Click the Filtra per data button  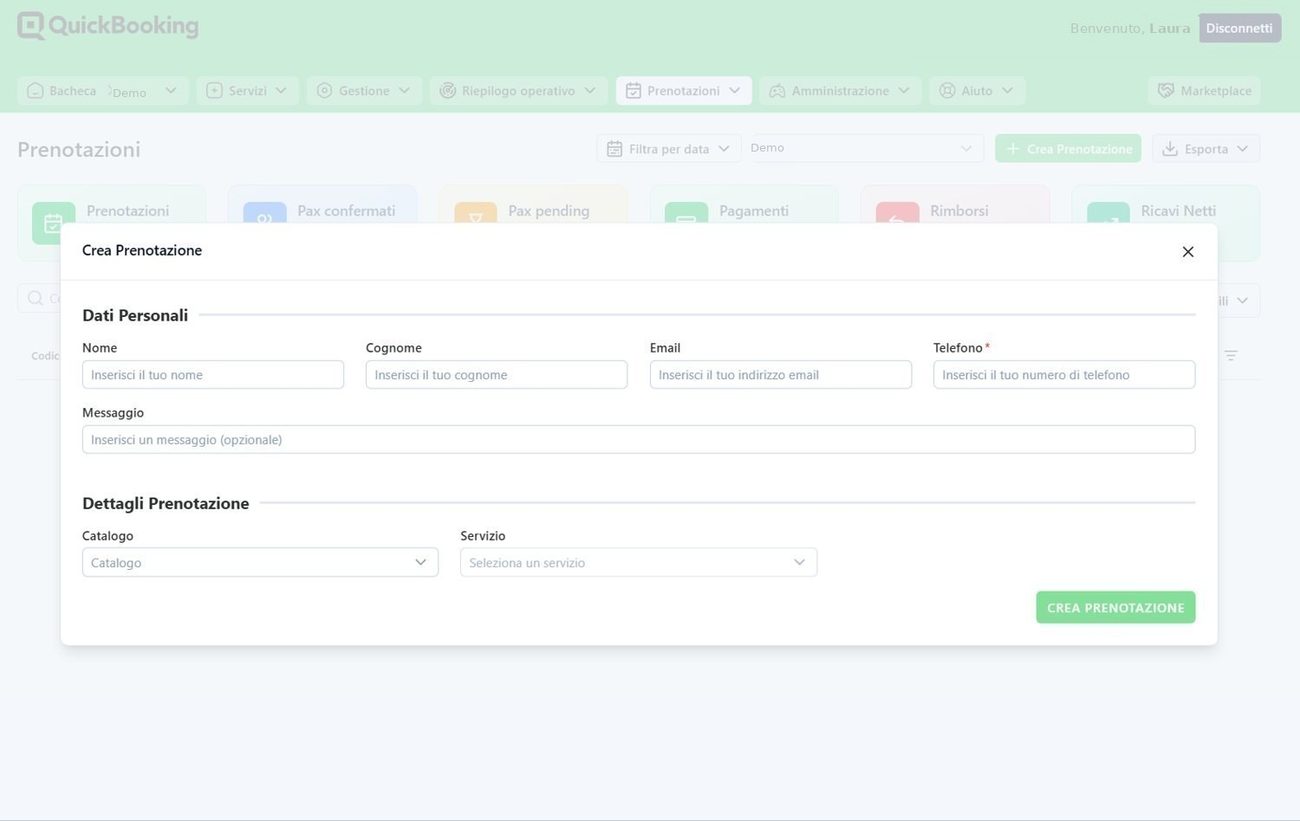[x=669, y=149]
